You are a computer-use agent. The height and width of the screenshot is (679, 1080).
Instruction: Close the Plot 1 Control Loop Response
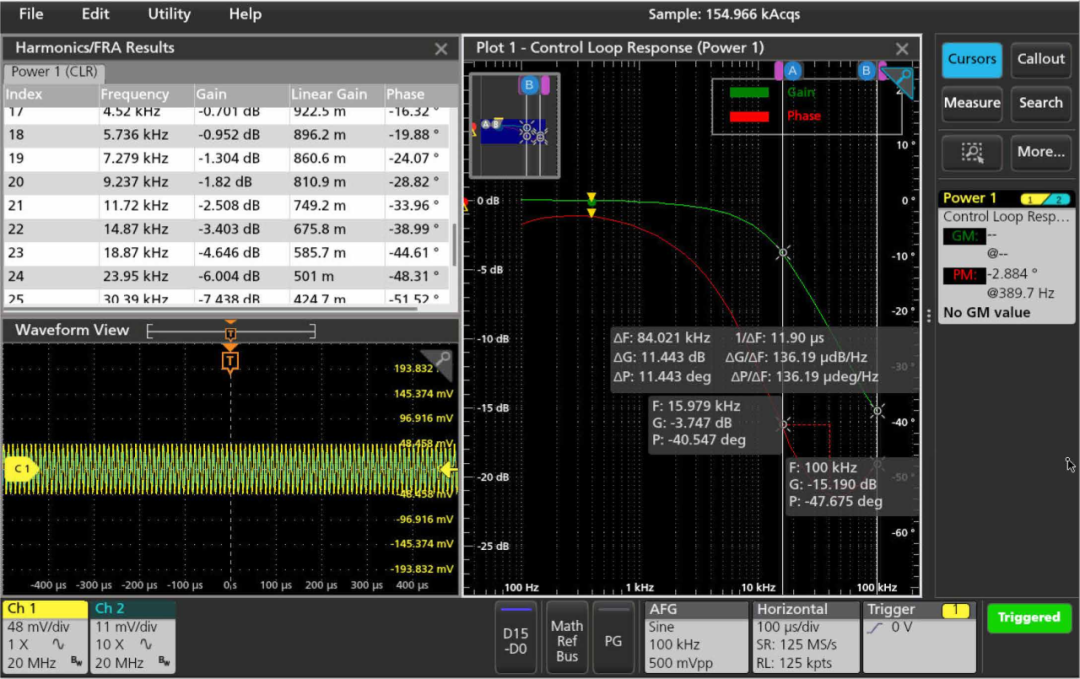[x=902, y=48]
